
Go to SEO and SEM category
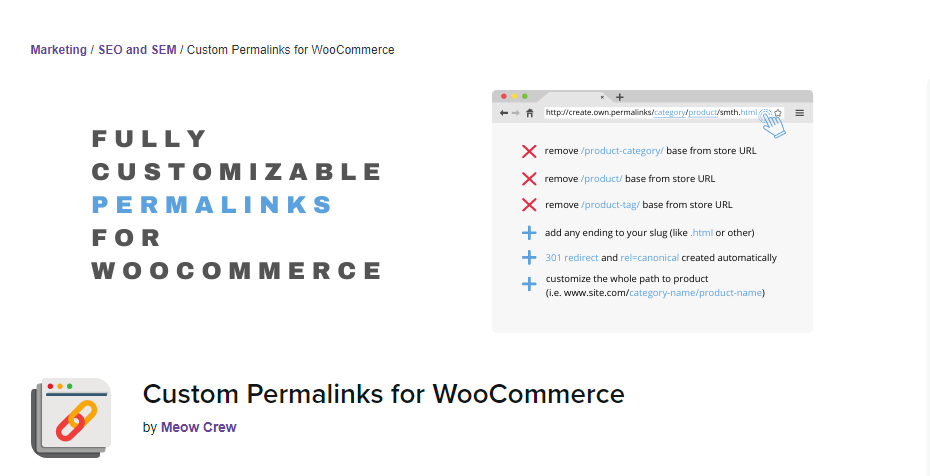(137, 50)
